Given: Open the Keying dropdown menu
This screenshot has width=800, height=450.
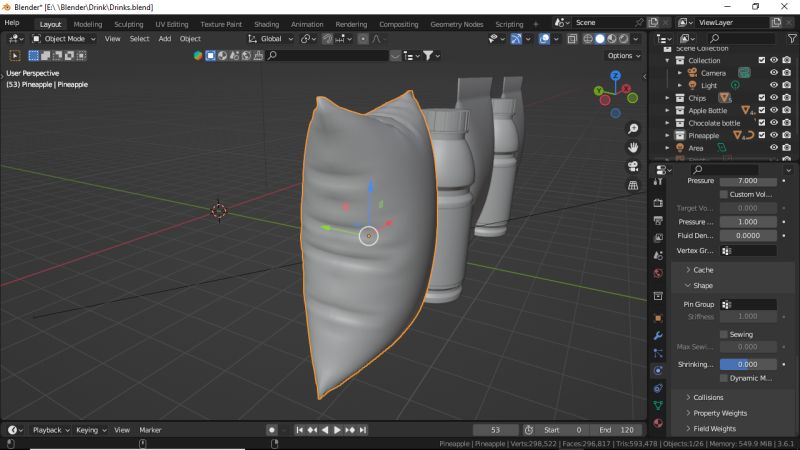Looking at the screenshot, I should pyautogui.click(x=91, y=430).
